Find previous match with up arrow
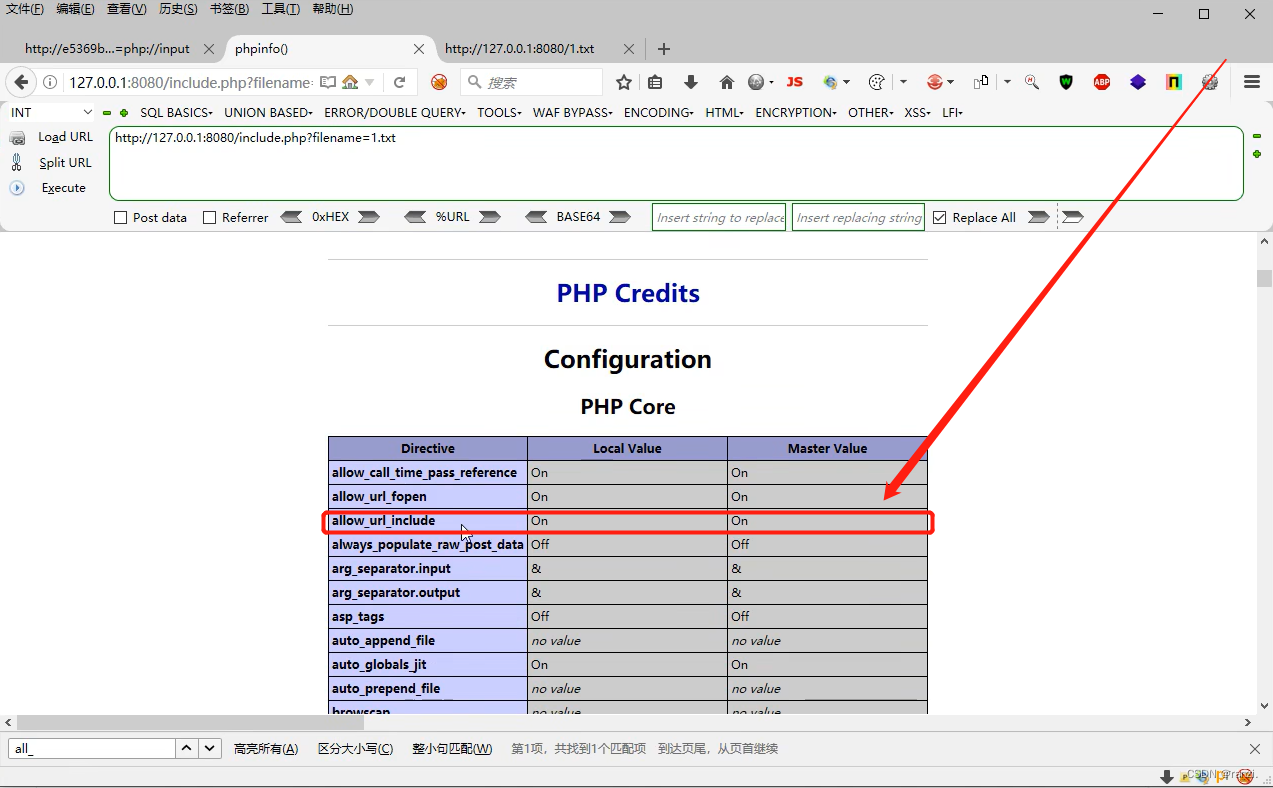Image resolution: width=1273 pixels, height=788 pixels. point(187,748)
